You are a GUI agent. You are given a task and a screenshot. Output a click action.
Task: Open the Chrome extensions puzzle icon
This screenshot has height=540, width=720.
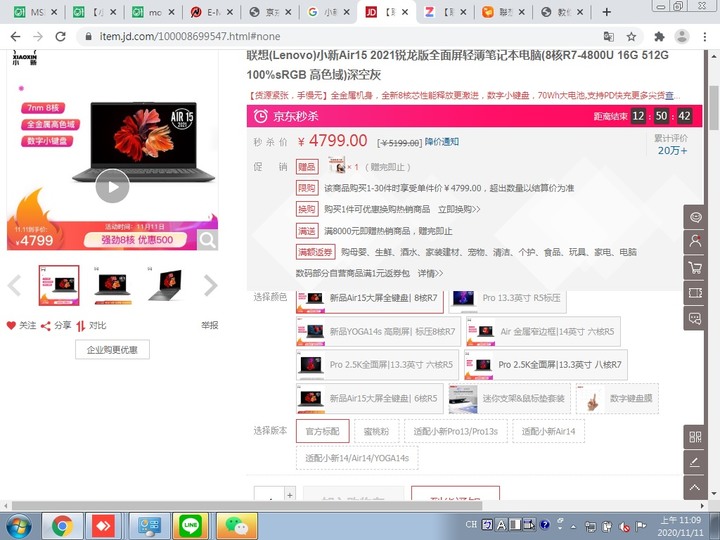[x=659, y=37]
